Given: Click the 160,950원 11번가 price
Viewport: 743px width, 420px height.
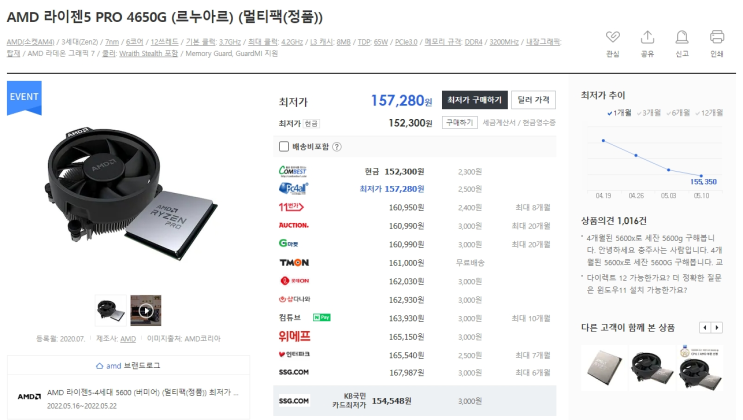Looking at the screenshot, I should click(x=407, y=208).
